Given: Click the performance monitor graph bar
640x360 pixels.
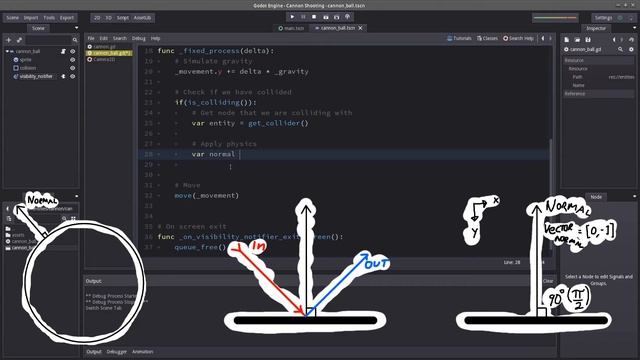Looking at the screenshot, I should point(556,18).
